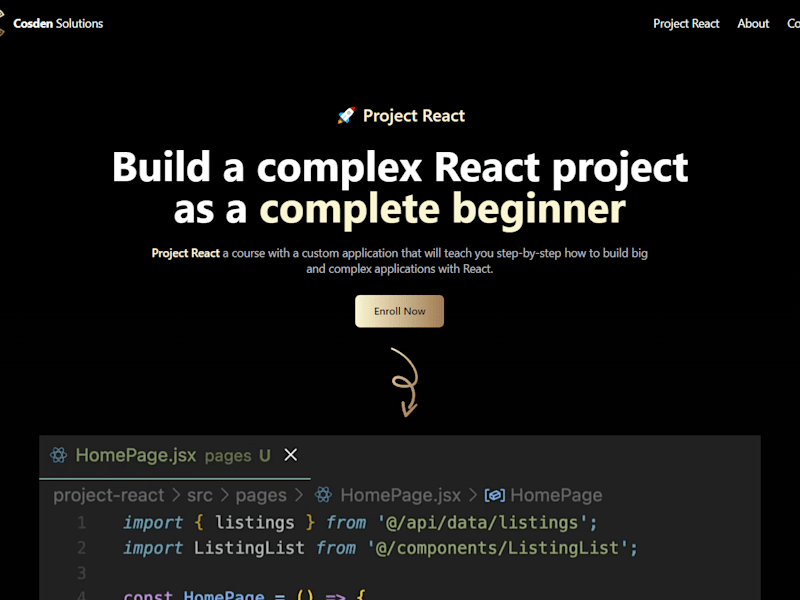Click the 'pages' label in the tab
The width and height of the screenshot is (800, 600).
228,456
